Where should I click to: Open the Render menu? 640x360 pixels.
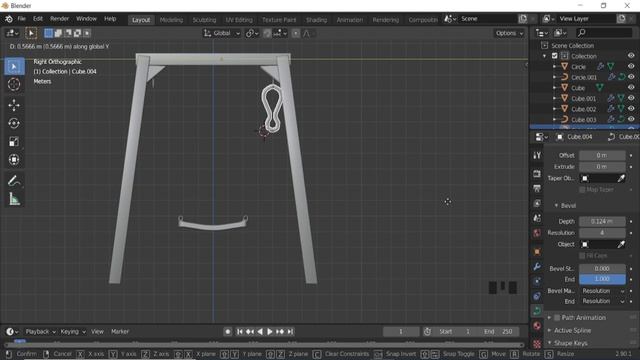(x=60, y=19)
